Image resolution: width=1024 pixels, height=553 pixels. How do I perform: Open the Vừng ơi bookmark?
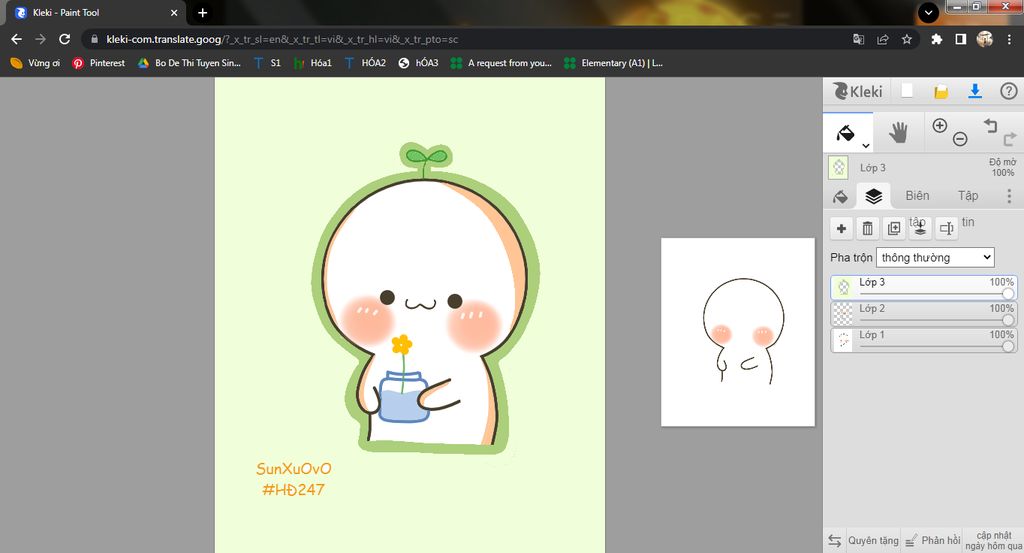35,63
